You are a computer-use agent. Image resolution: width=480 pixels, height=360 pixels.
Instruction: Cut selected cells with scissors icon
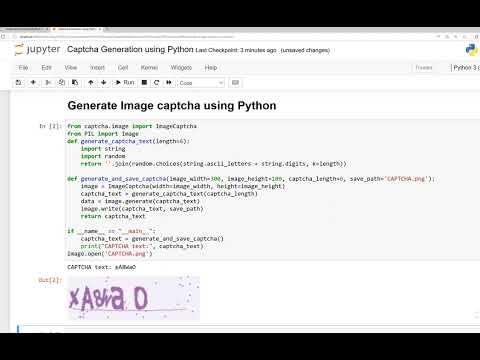48,82
